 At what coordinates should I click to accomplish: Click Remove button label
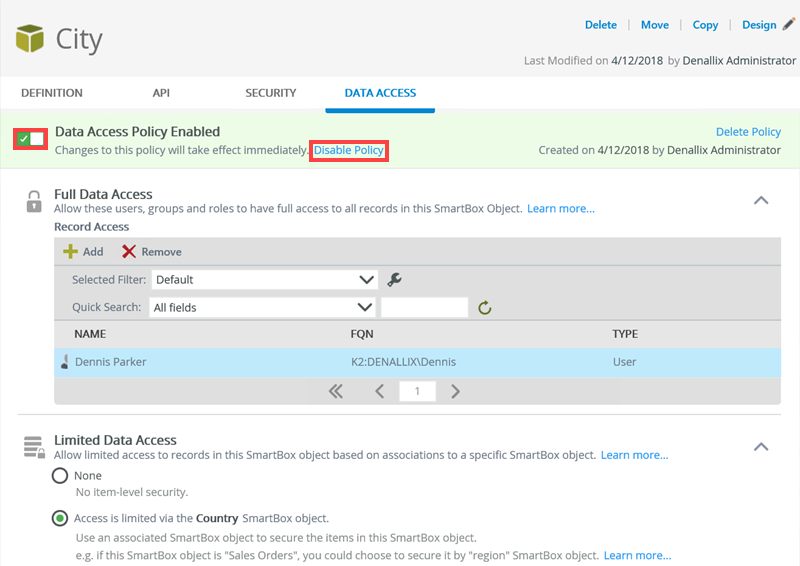coord(161,252)
